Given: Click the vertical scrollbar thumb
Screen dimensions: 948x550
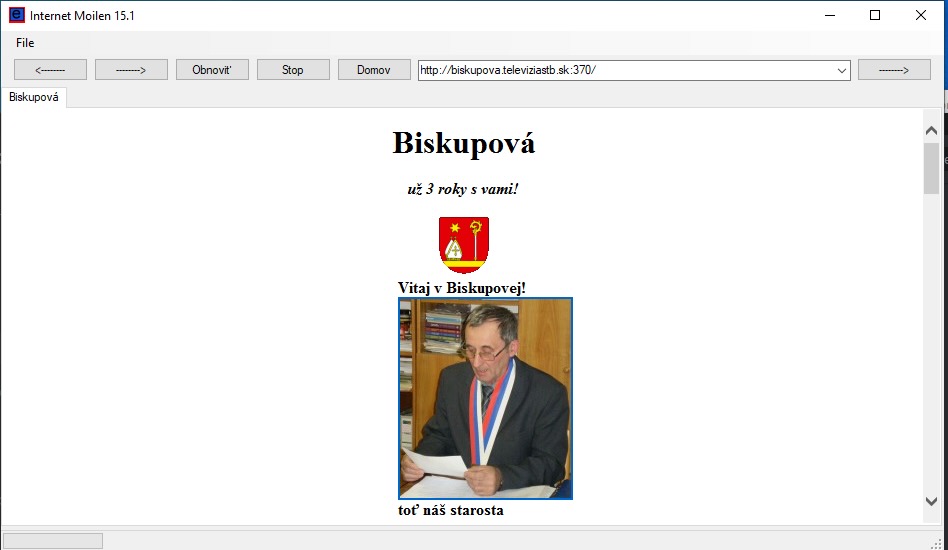Looking at the screenshot, I should tap(931, 169).
